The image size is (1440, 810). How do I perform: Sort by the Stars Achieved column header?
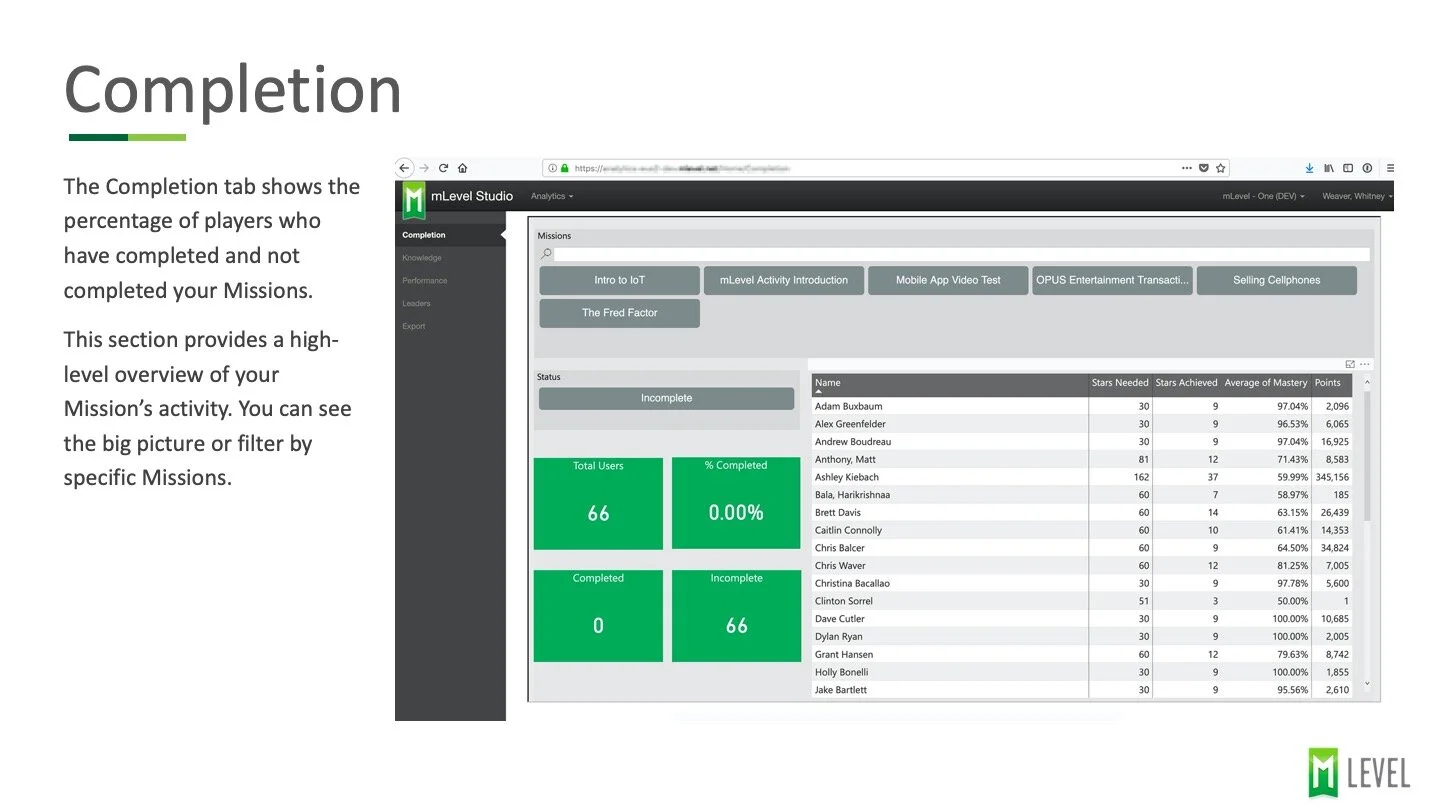coord(1186,383)
